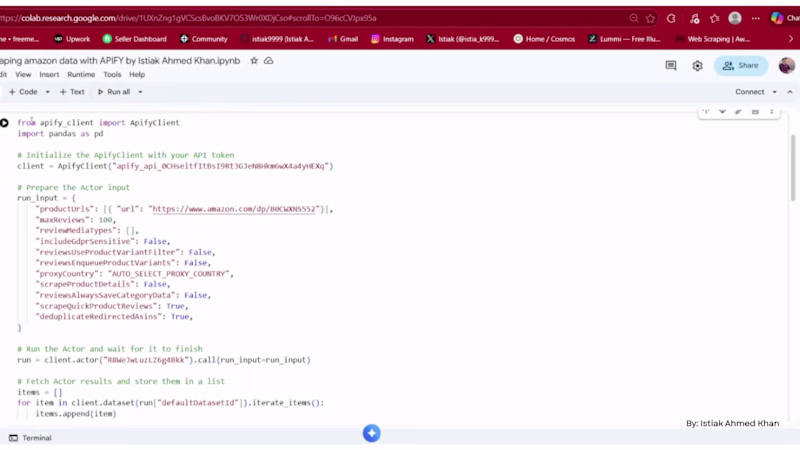Click "items.append(item)" line
The height and width of the screenshot is (450, 800).
[x=76, y=414]
